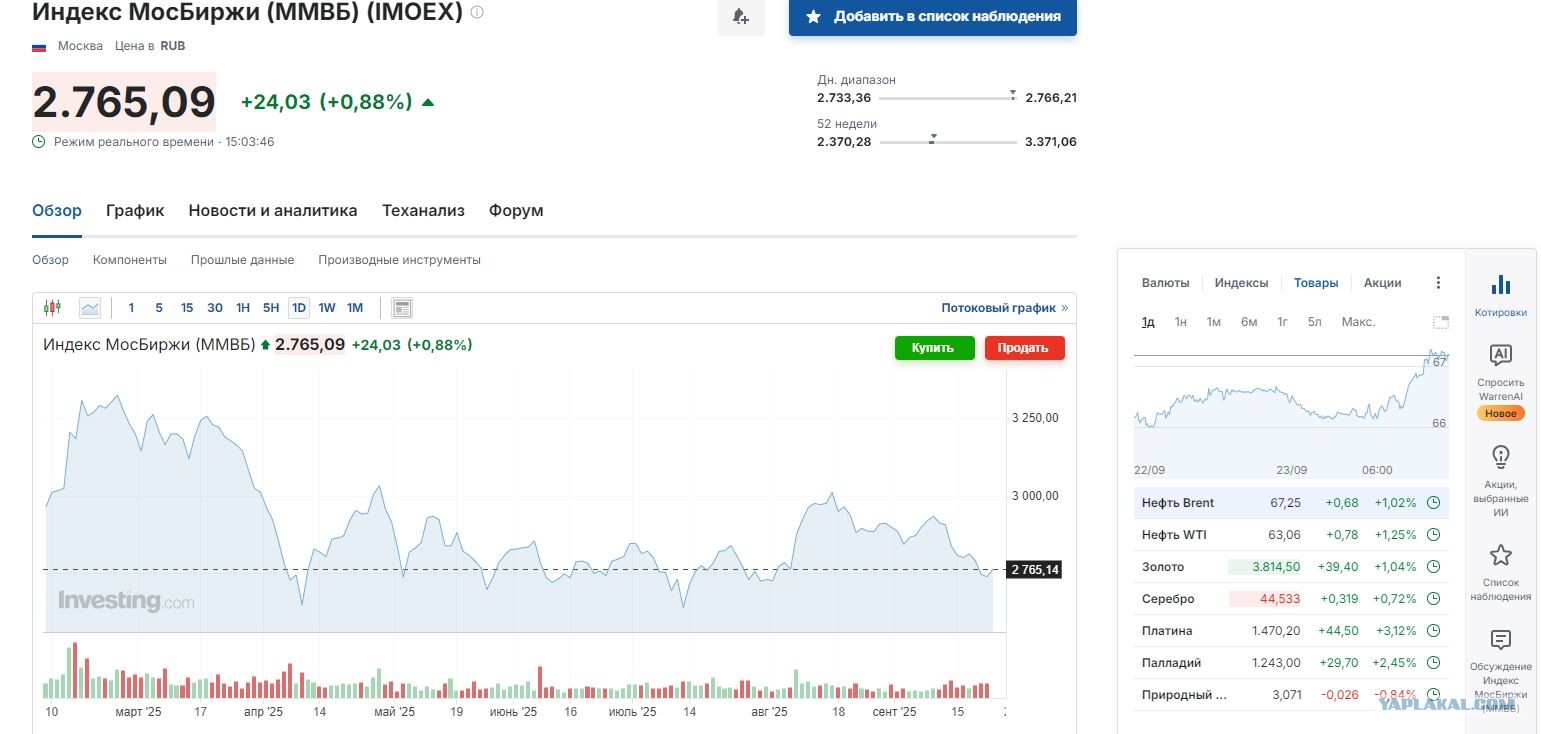Select the 1D chart interval
Viewport: 1541px width, 734px height.
[x=299, y=308]
